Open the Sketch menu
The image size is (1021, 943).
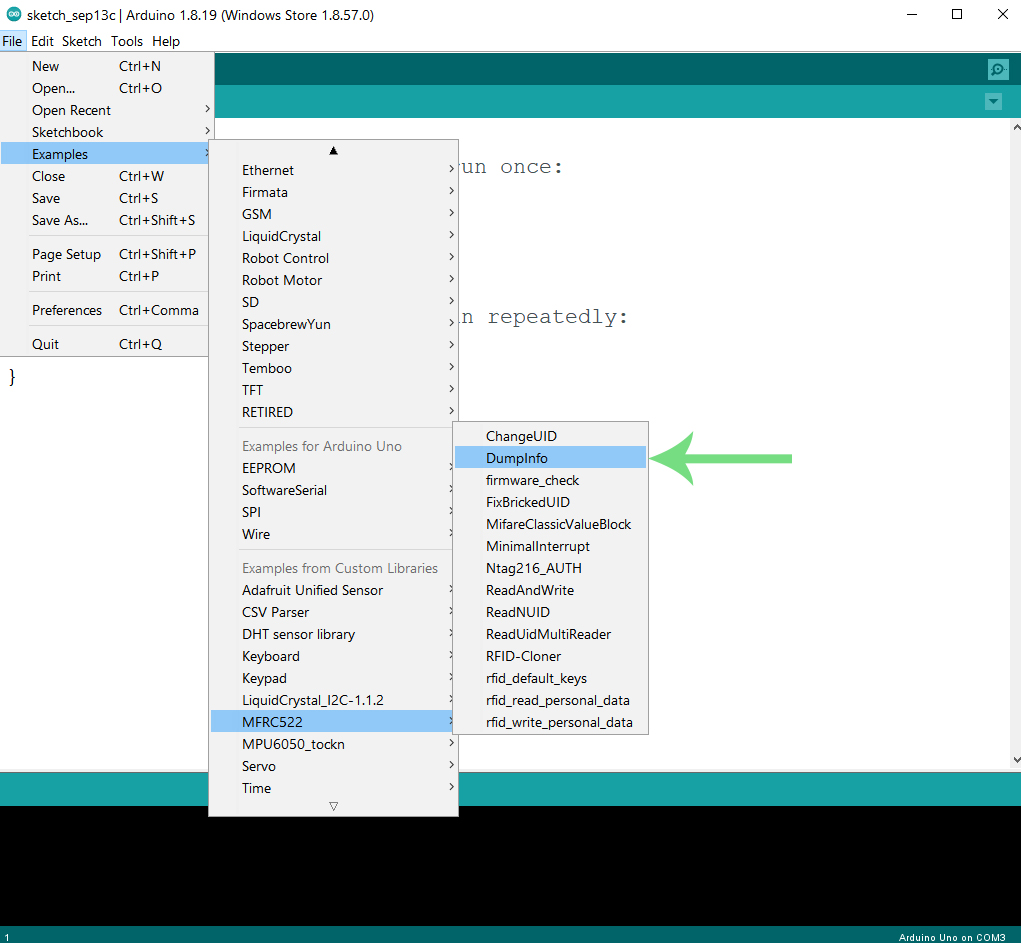(x=81, y=41)
